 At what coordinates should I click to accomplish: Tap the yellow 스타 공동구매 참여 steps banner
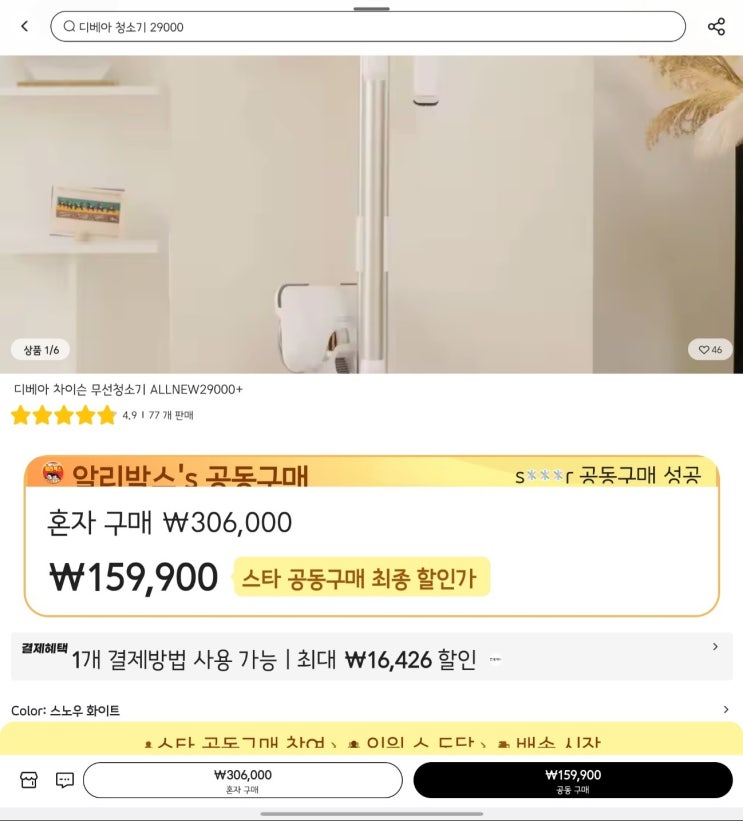pos(371,739)
